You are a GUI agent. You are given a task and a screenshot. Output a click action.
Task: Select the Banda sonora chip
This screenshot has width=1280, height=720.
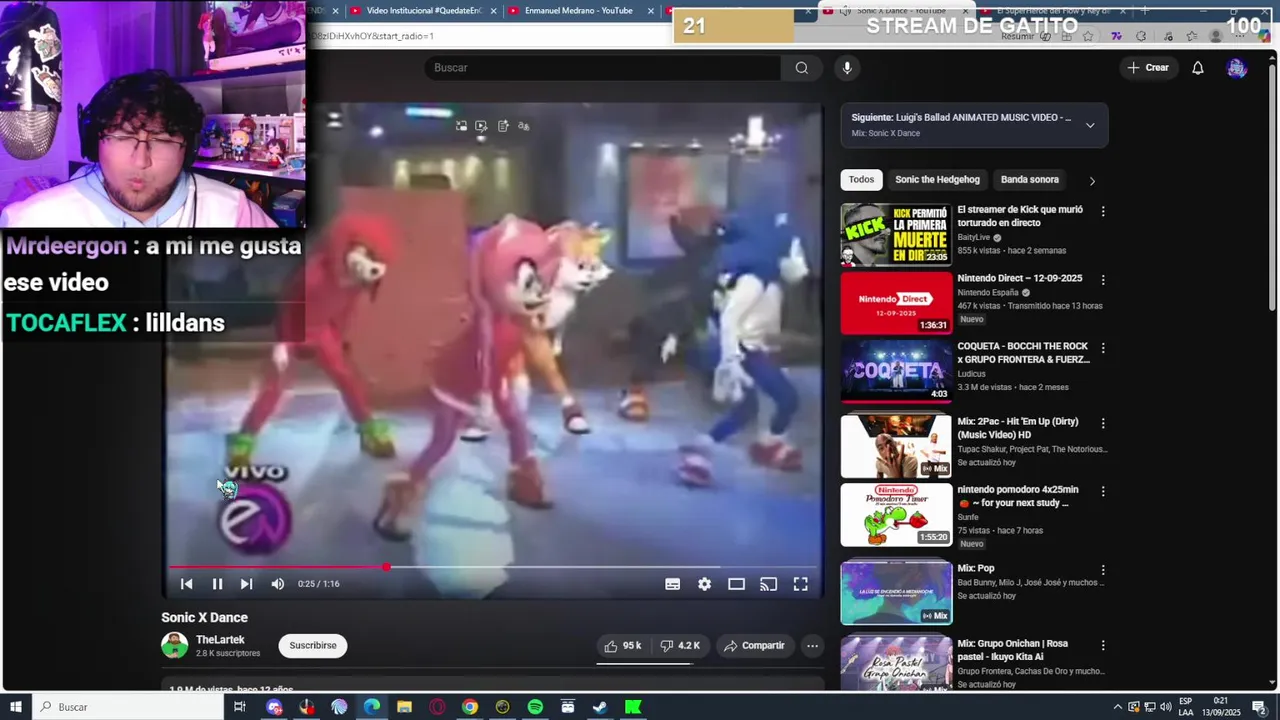click(1030, 180)
